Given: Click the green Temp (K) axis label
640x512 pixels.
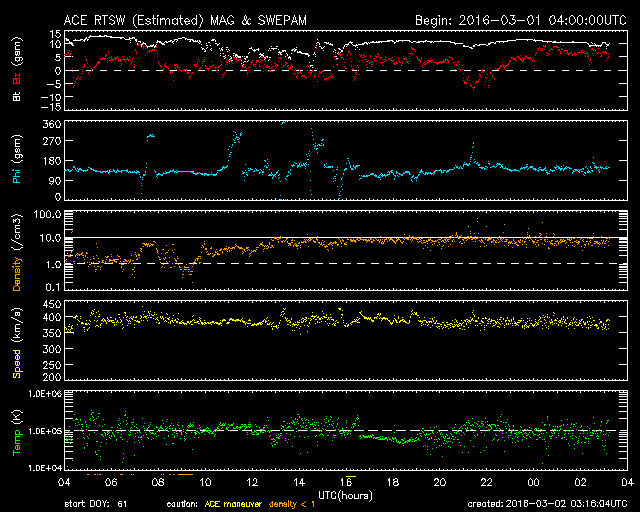Looking at the screenshot, I should point(16,430).
